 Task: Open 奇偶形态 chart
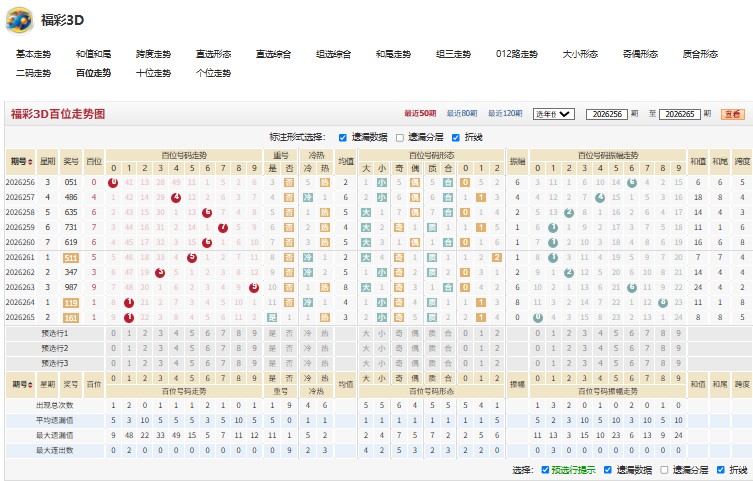pyautogui.click(x=640, y=54)
